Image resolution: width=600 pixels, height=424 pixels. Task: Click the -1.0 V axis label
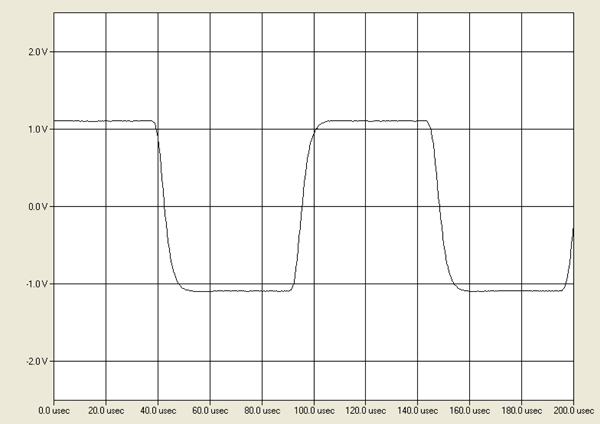click(37, 284)
